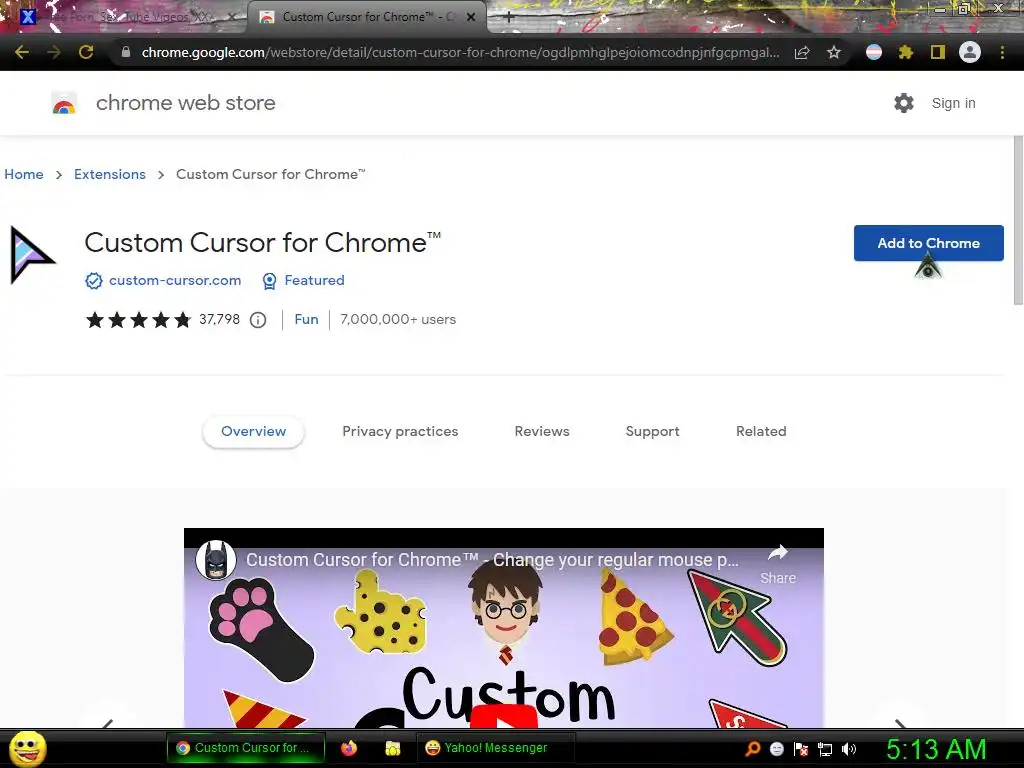Image resolution: width=1024 pixels, height=768 pixels.
Task: Open the Extensions puzzle icon
Action: (x=906, y=52)
